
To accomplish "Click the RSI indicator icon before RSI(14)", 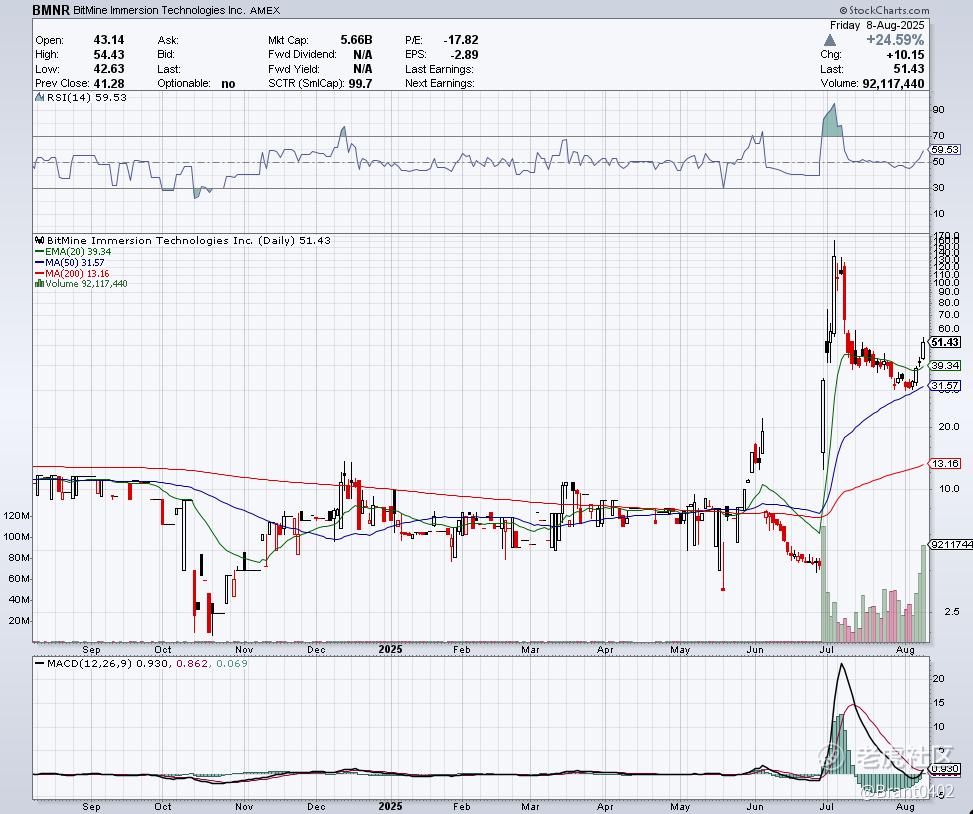I will pyautogui.click(x=39, y=97).
